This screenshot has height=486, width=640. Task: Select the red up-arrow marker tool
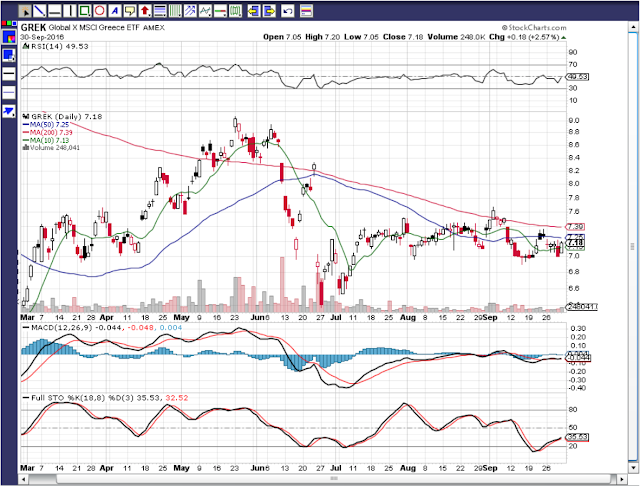tap(145, 11)
